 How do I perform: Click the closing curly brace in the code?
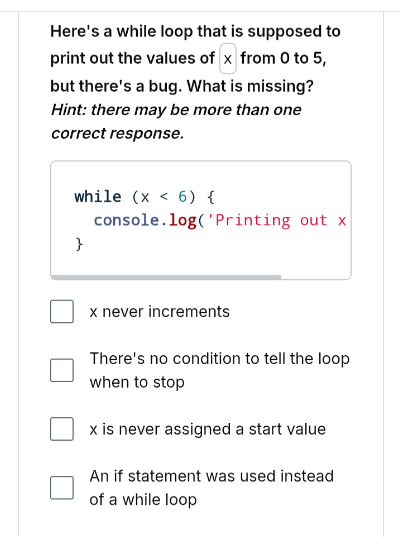point(79,244)
